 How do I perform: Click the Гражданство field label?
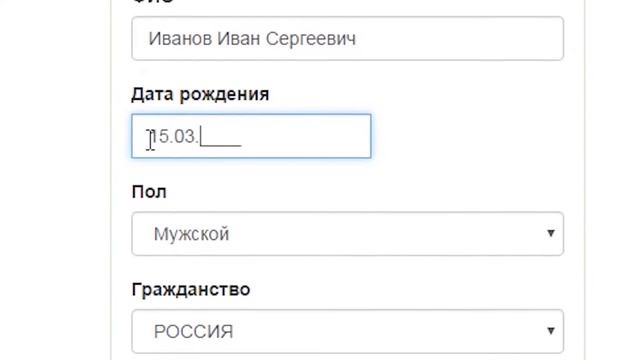click(191, 290)
